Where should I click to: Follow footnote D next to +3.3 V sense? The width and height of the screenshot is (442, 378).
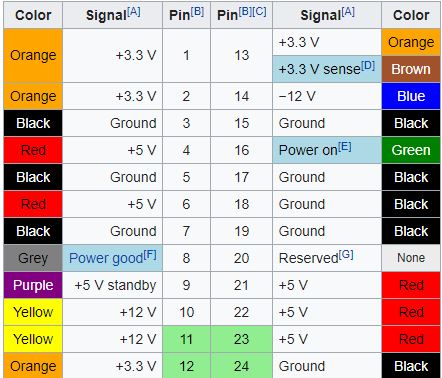coord(368,65)
